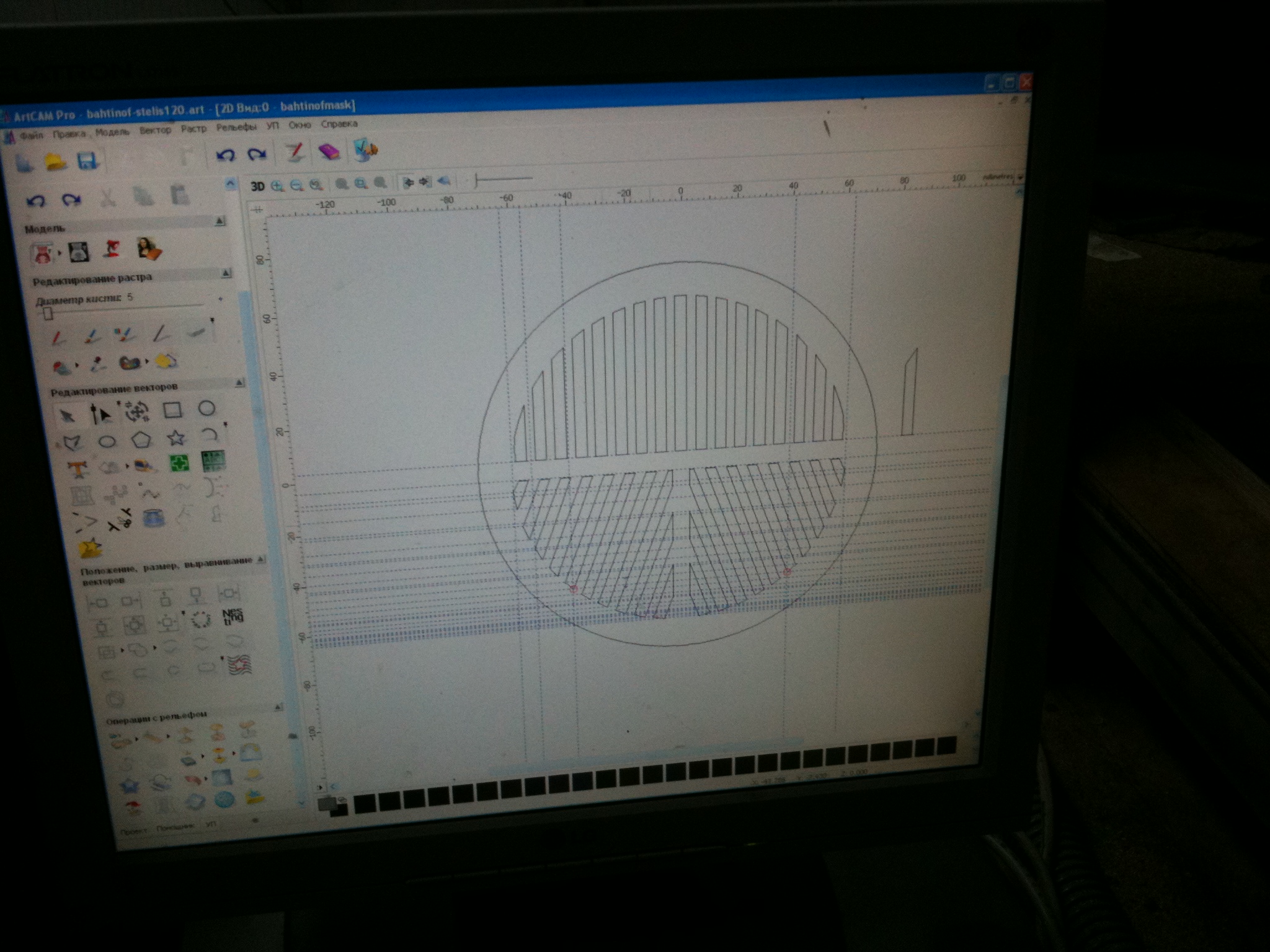Collapse the Операции с рельефом section
This screenshot has height=952, width=1270.
(x=278, y=707)
